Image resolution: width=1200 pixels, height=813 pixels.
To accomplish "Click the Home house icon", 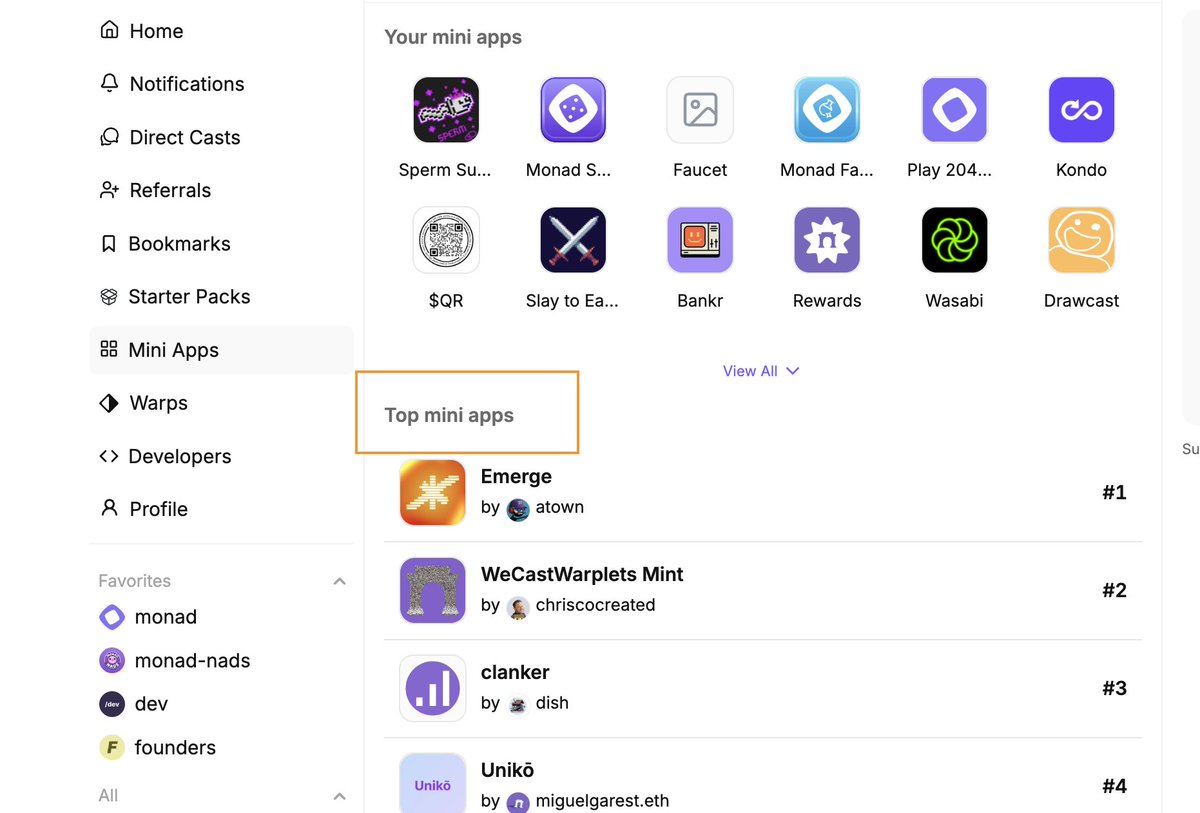I will tap(110, 30).
